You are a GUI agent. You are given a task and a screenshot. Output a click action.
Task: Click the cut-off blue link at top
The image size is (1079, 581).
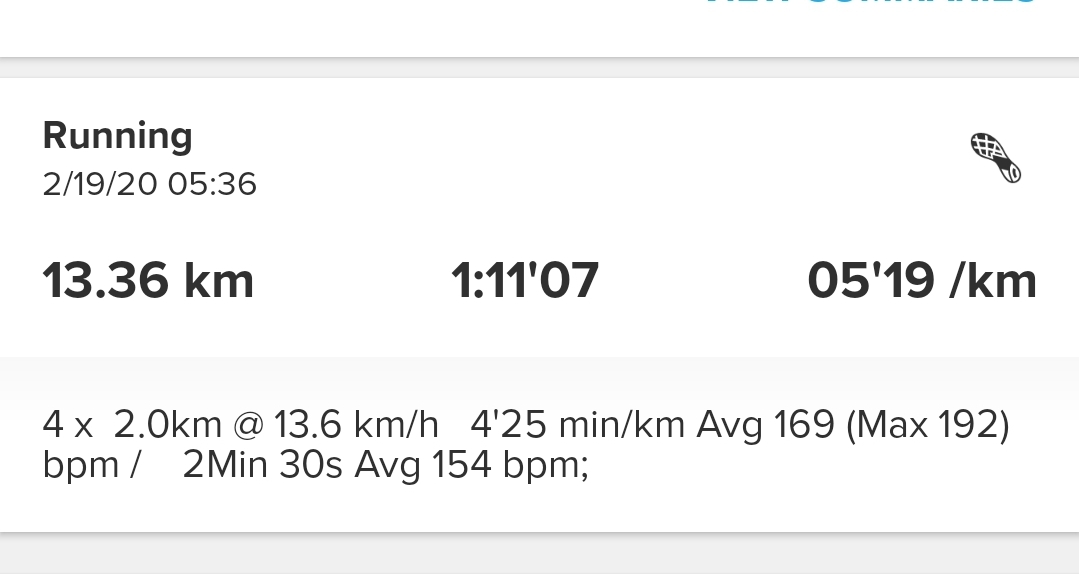(871, 3)
